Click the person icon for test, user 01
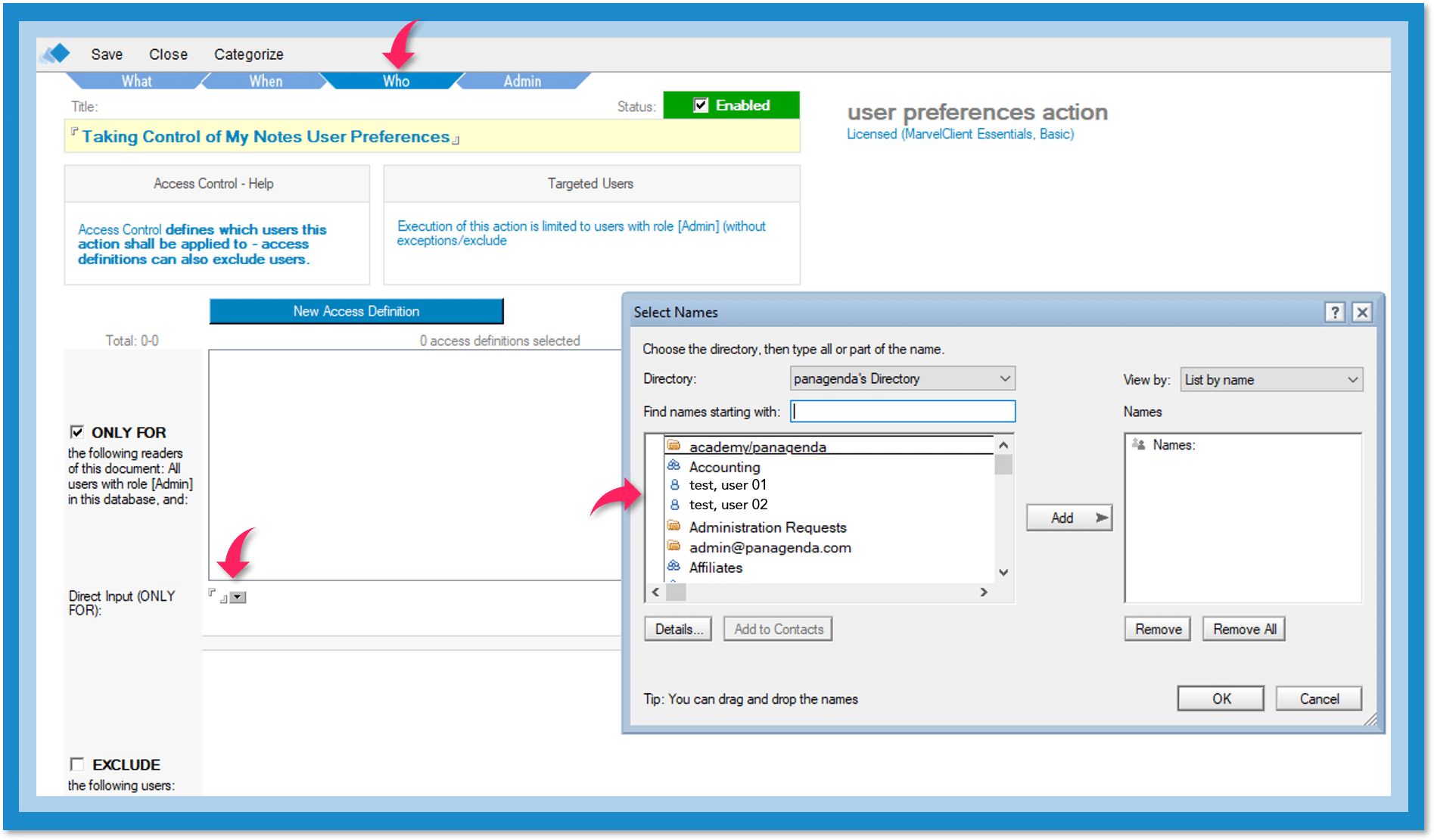The height and width of the screenshot is (840, 1434). click(x=674, y=485)
